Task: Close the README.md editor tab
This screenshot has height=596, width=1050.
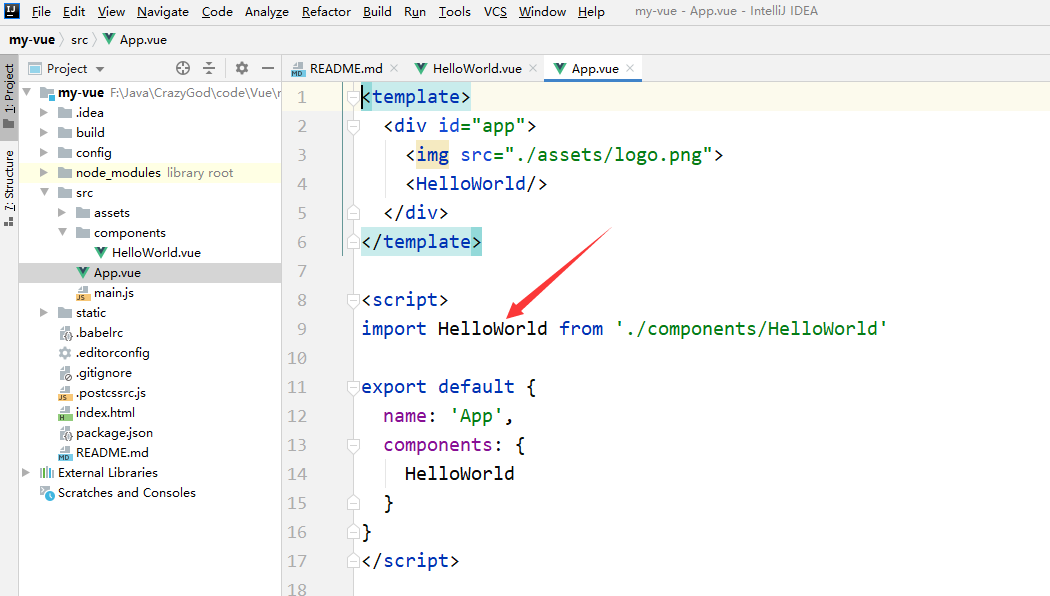Action: 394,68
